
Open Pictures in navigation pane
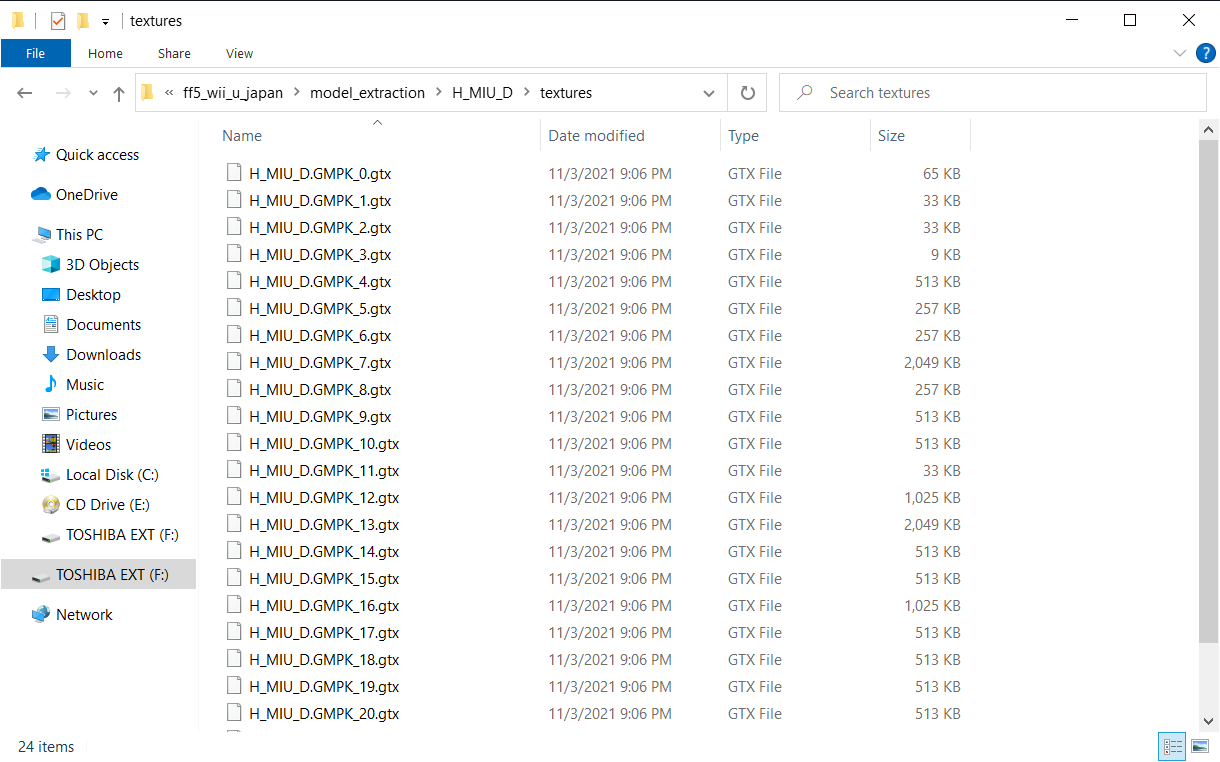click(79, 414)
